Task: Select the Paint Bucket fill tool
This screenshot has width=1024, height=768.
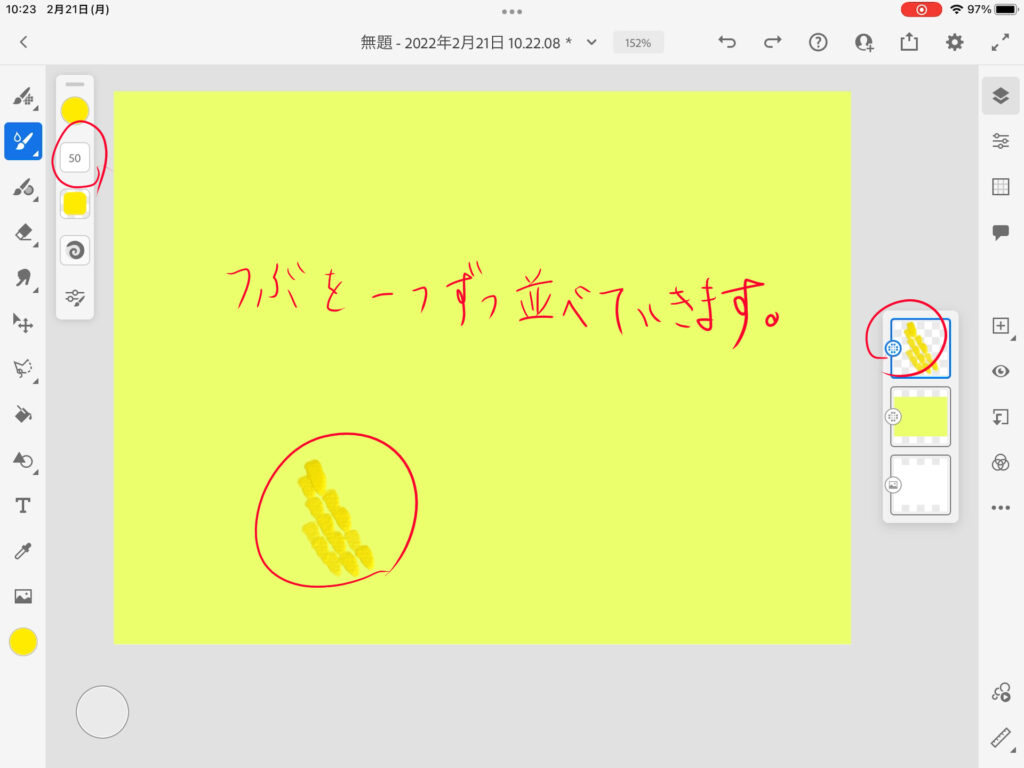Action: click(x=22, y=414)
